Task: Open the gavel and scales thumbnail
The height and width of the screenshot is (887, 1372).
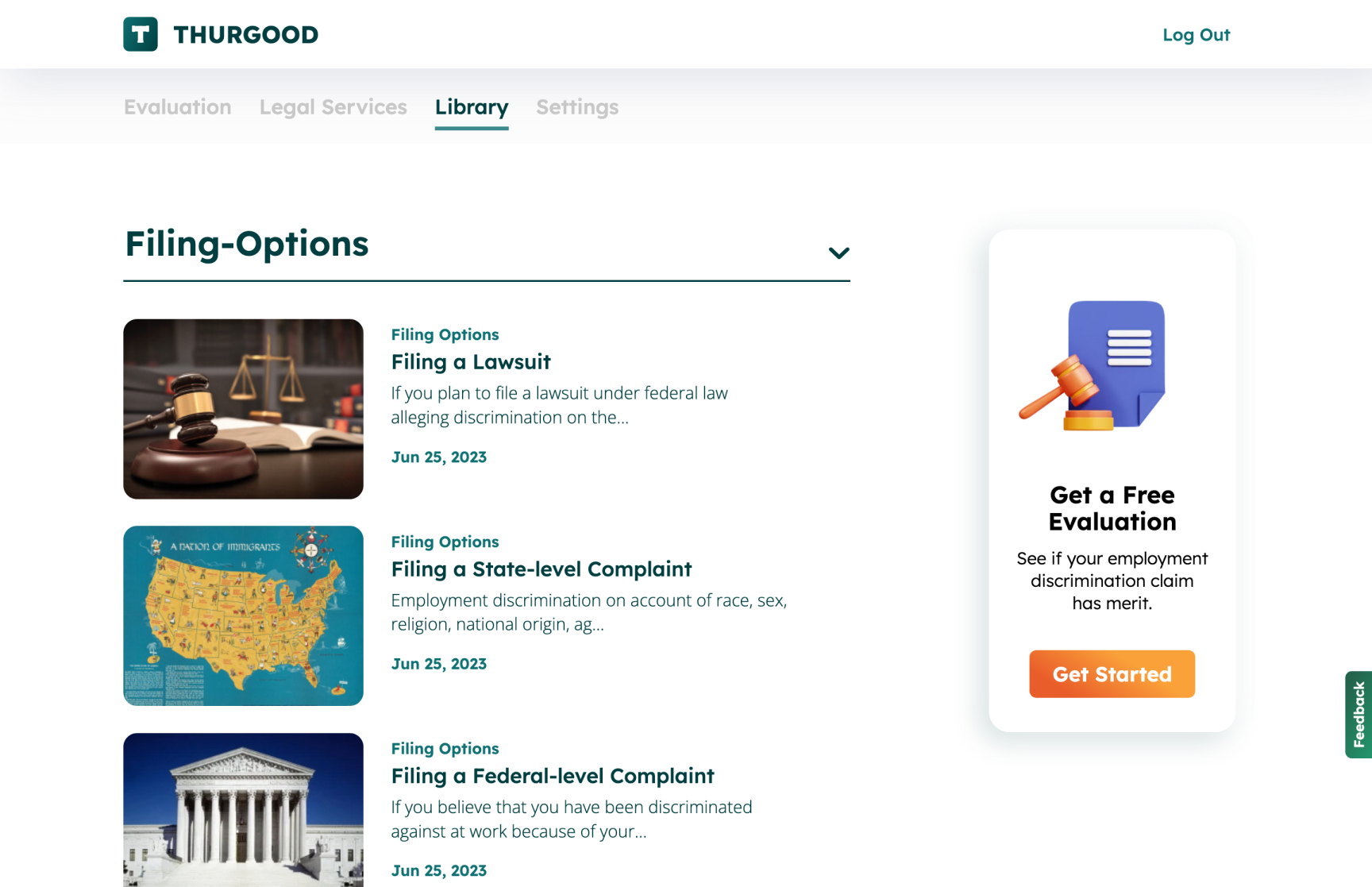Action: [x=243, y=409]
